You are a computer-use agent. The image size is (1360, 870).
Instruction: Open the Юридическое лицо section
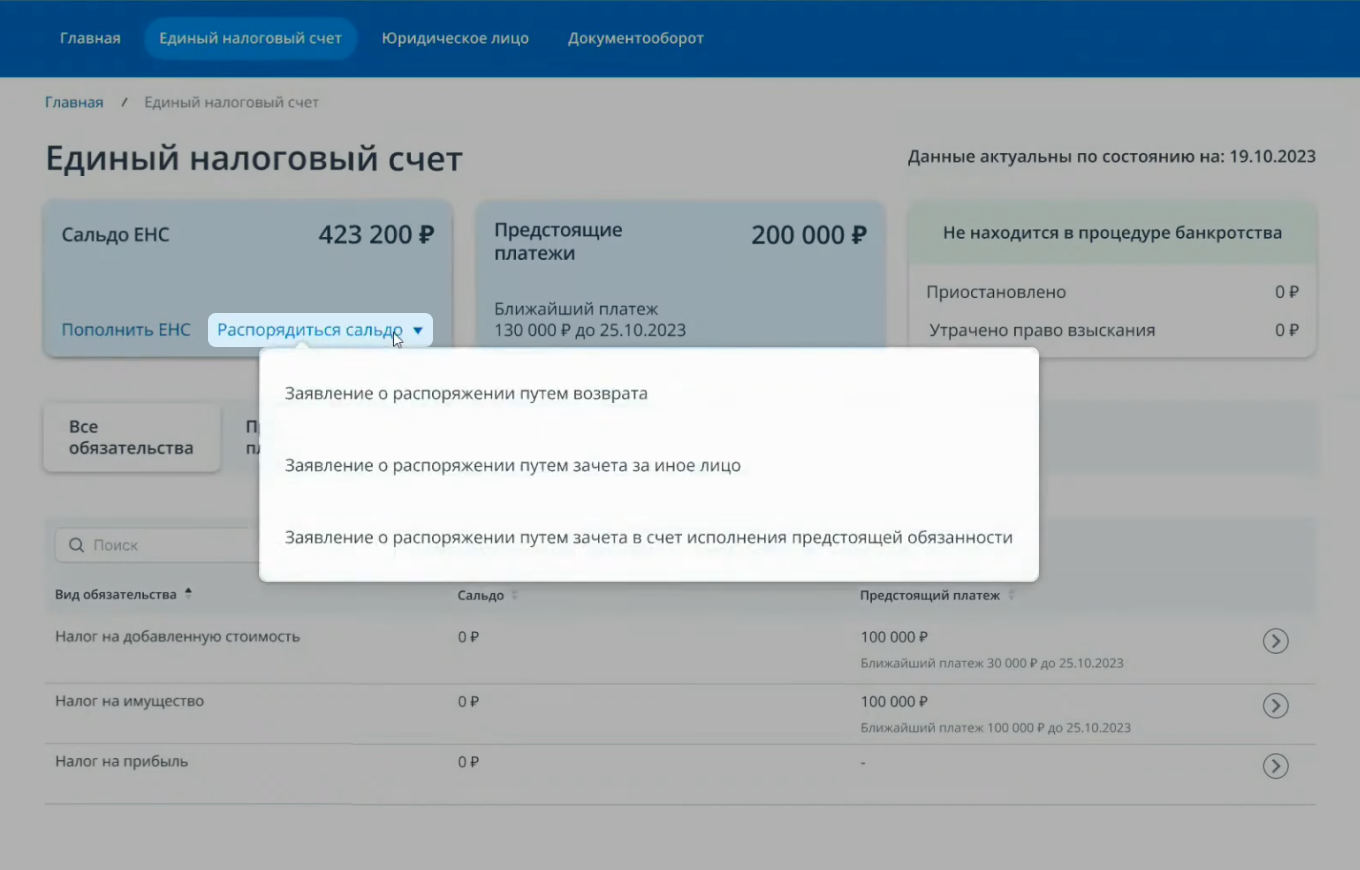pos(455,38)
